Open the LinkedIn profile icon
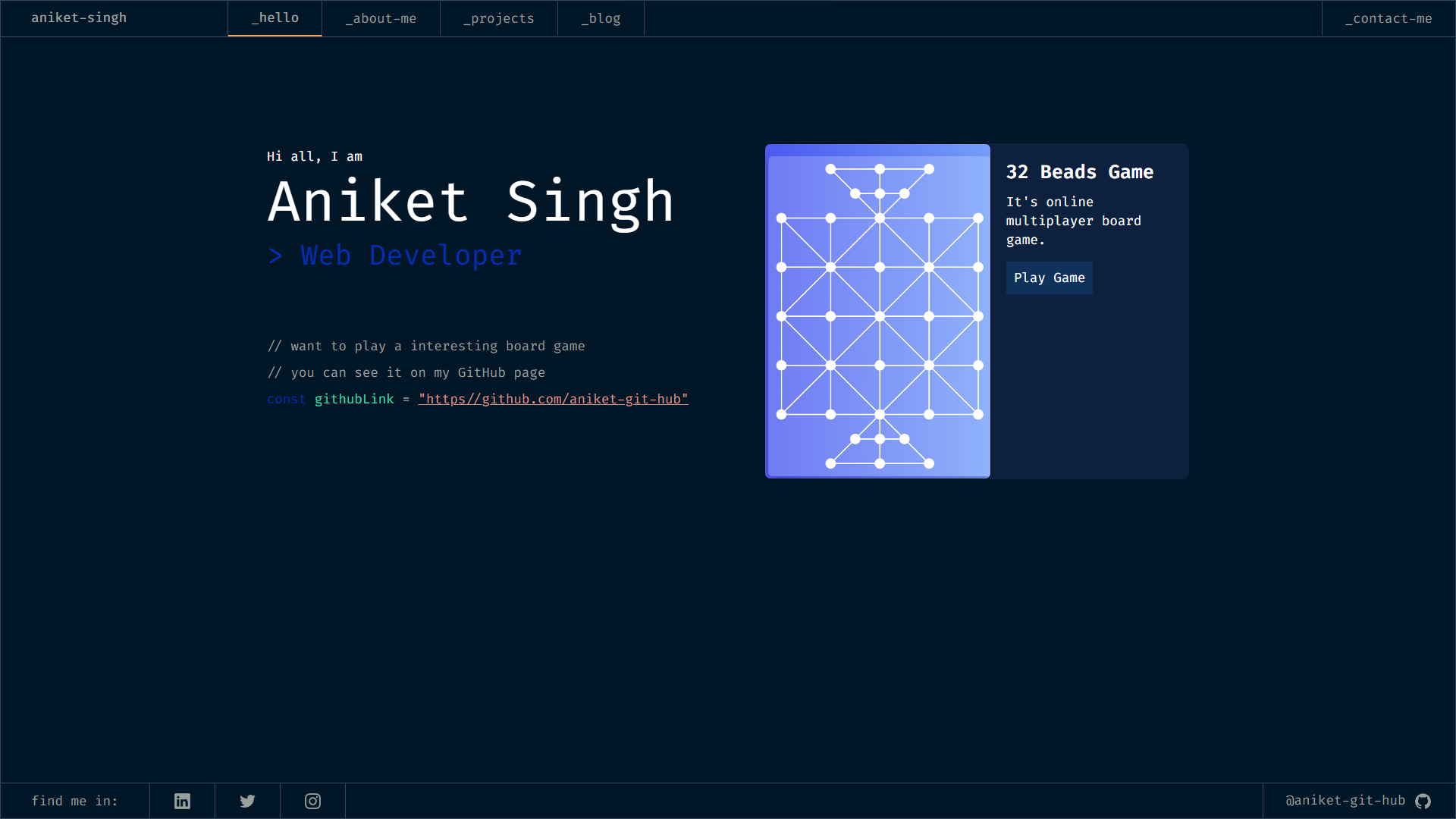The height and width of the screenshot is (819, 1456). click(182, 801)
